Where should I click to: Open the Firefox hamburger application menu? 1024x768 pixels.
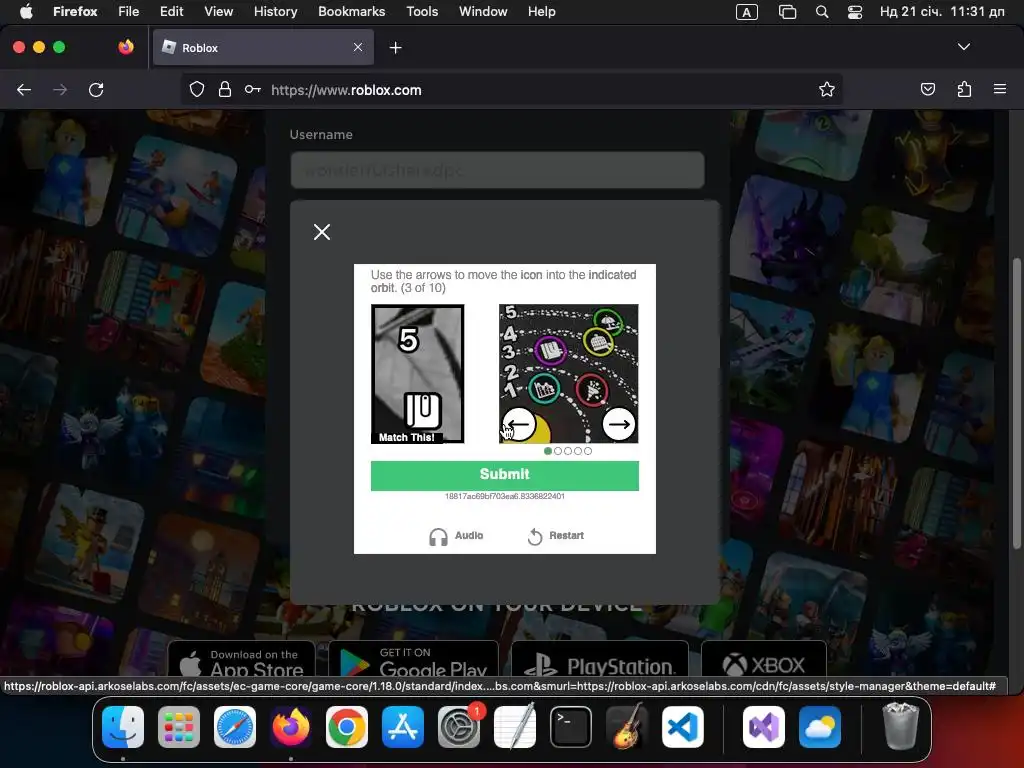[x=1000, y=89]
